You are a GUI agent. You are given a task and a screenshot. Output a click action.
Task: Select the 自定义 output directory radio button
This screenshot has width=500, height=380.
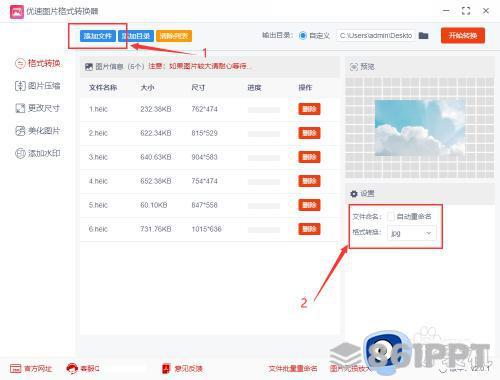(303, 35)
